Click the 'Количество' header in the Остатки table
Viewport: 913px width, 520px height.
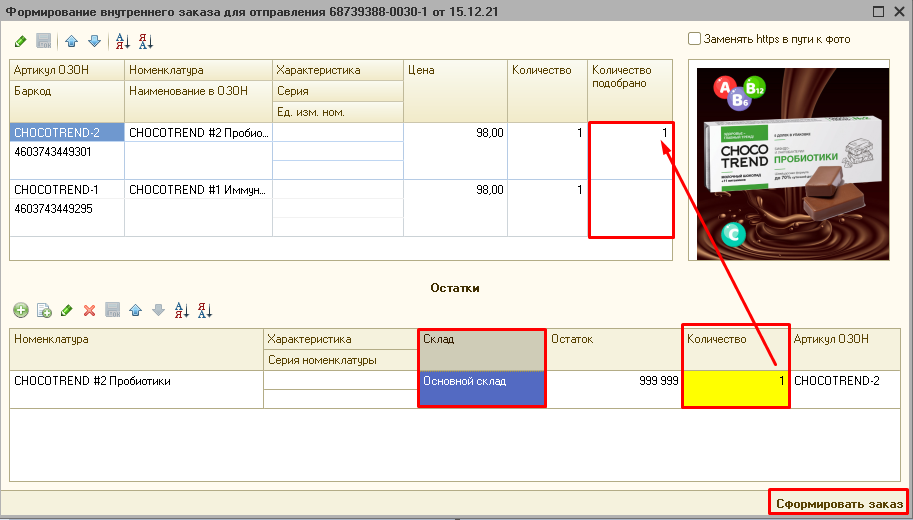[735, 349]
